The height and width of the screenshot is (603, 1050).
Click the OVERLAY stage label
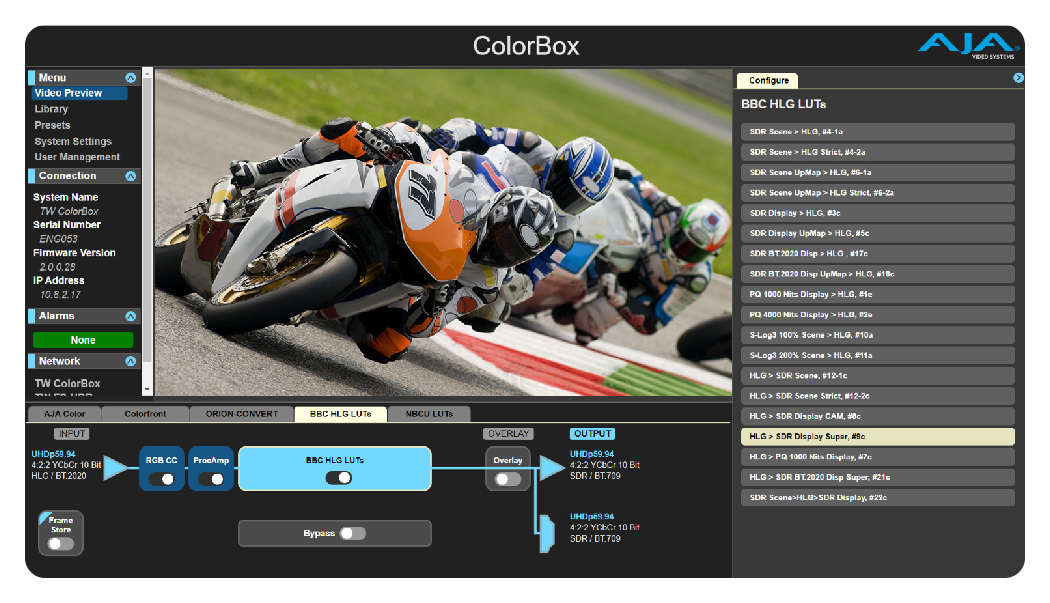(x=508, y=434)
